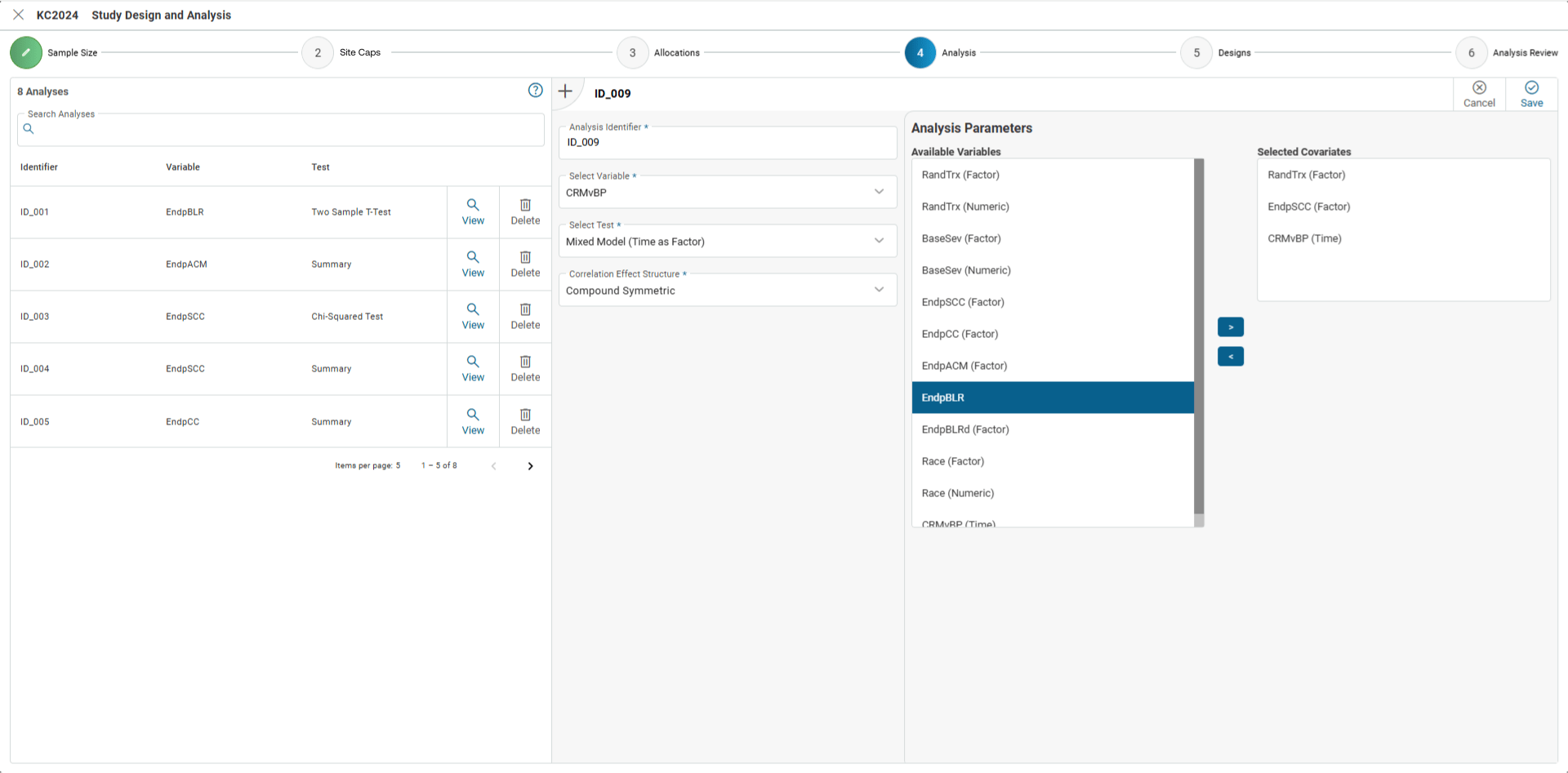The image size is (1568, 773).
Task: Select Race (Factor) variable
Action: pyautogui.click(x=1053, y=461)
